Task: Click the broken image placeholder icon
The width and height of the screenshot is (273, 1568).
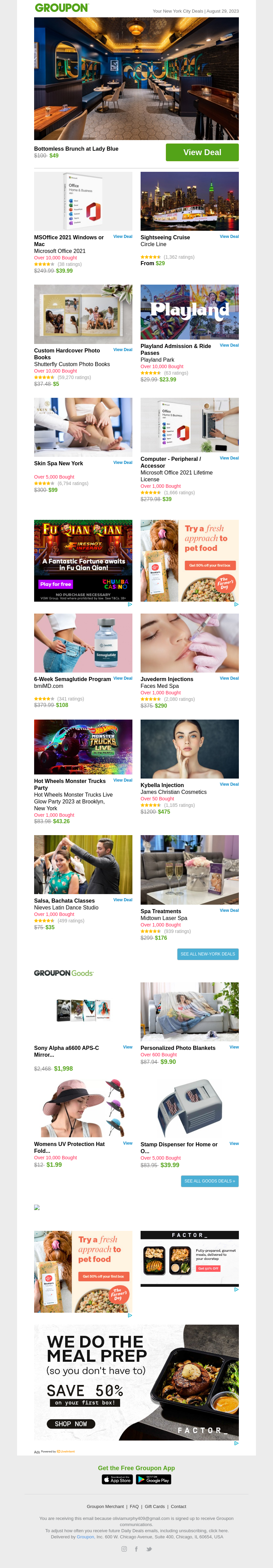Action: (37, 1207)
